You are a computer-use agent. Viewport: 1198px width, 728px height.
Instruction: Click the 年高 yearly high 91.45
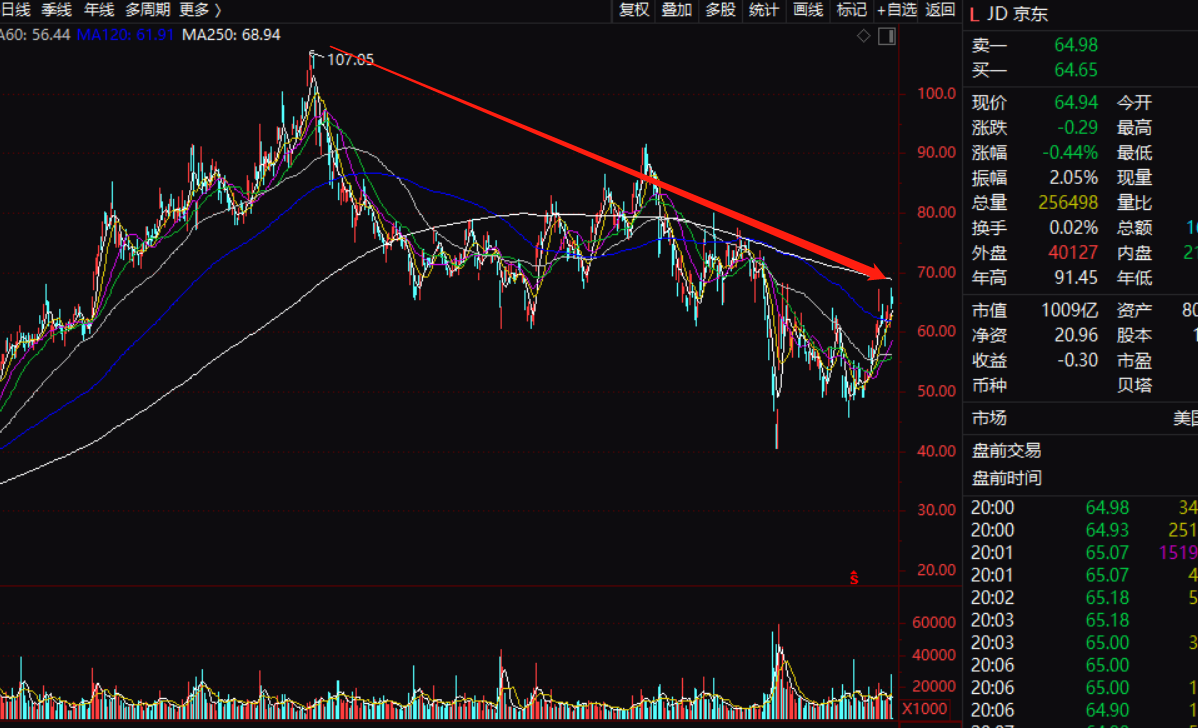pyautogui.click(x=1076, y=277)
